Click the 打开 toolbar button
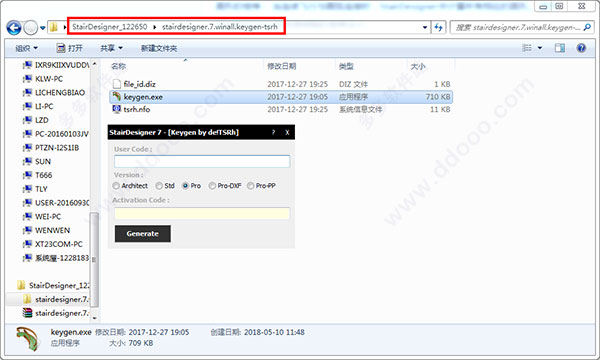The width and height of the screenshot is (600, 360). pos(70,48)
